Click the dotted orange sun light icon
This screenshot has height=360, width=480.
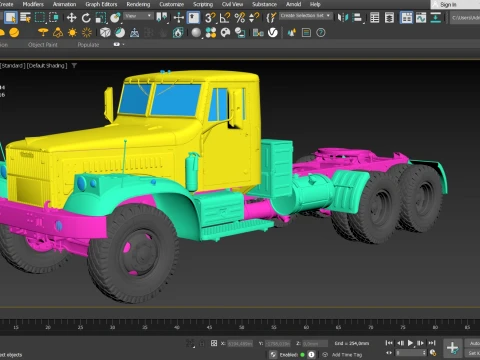87,33
